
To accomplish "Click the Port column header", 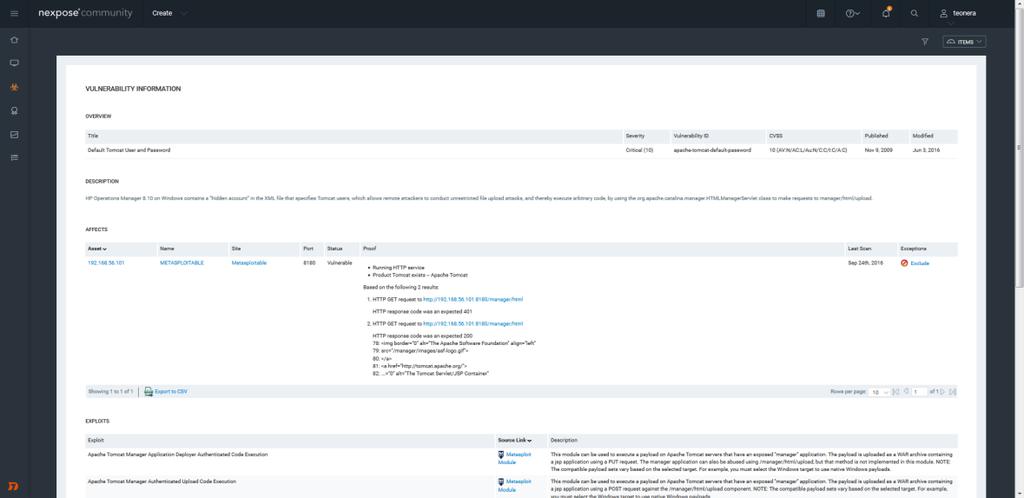I will [308, 249].
